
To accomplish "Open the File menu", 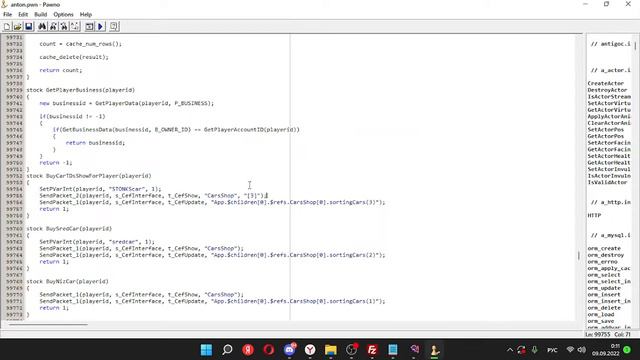I will point(7,14).
